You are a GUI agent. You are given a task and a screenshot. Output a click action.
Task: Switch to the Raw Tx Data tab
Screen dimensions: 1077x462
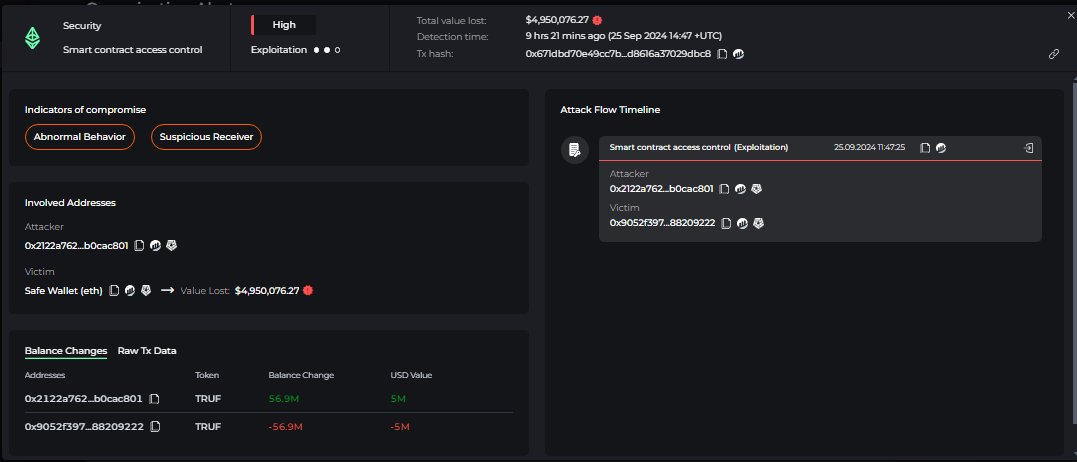[147, 351]
